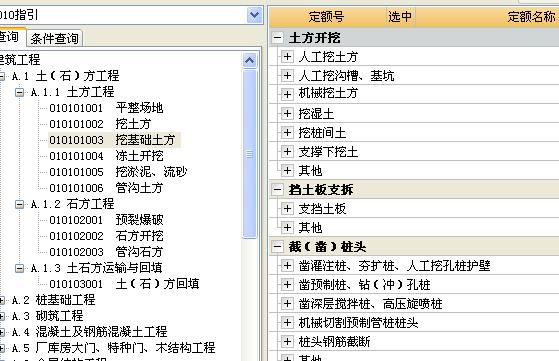The width and height of the screenshot is (559, 361).
Task: Expand the 凿预制桩、钻(冲)孔桩 row
Action: point(287,284)
